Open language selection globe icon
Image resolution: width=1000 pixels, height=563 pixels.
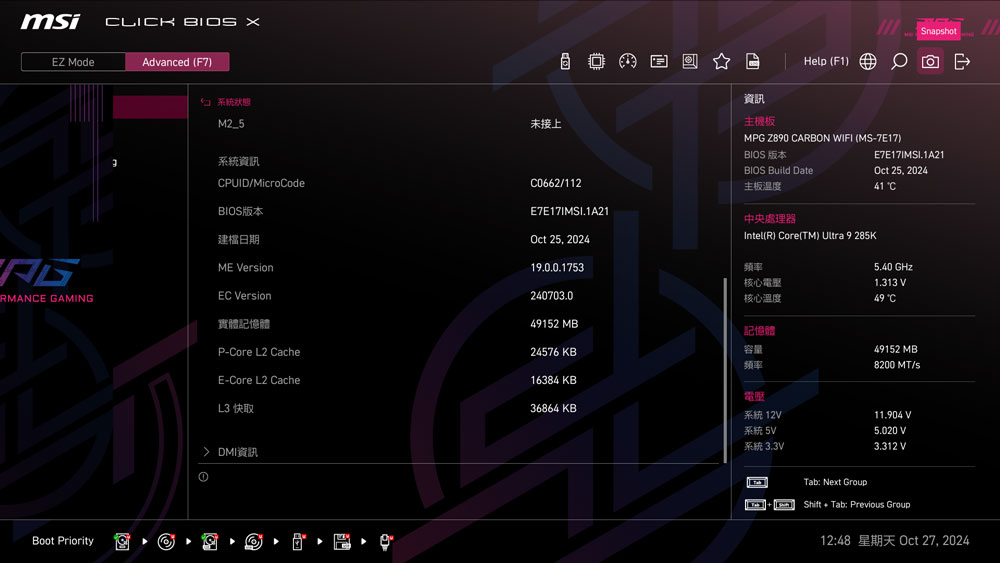click(x=868, y=61)
